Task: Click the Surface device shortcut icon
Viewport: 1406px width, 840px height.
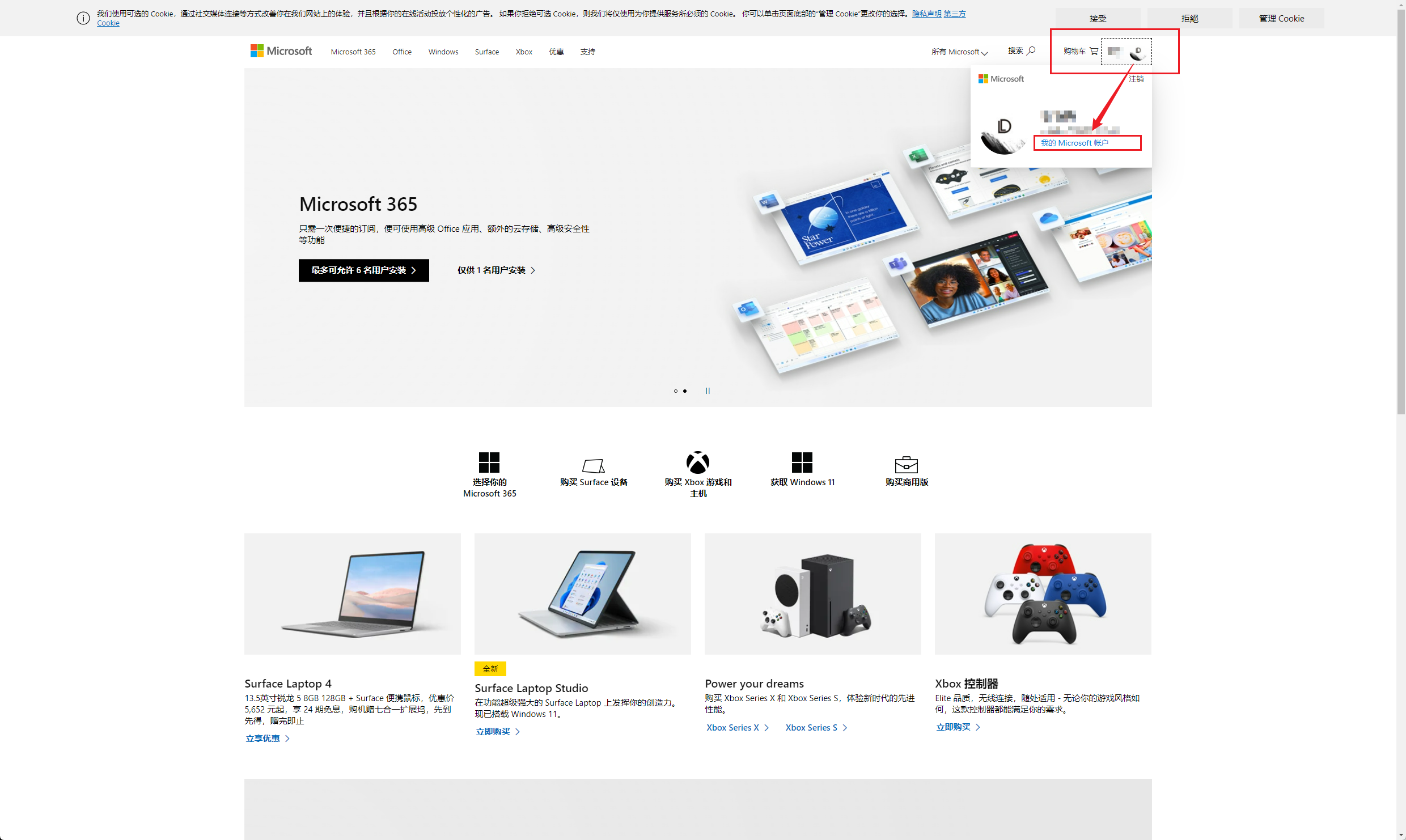Action: (x=593, y=465)
